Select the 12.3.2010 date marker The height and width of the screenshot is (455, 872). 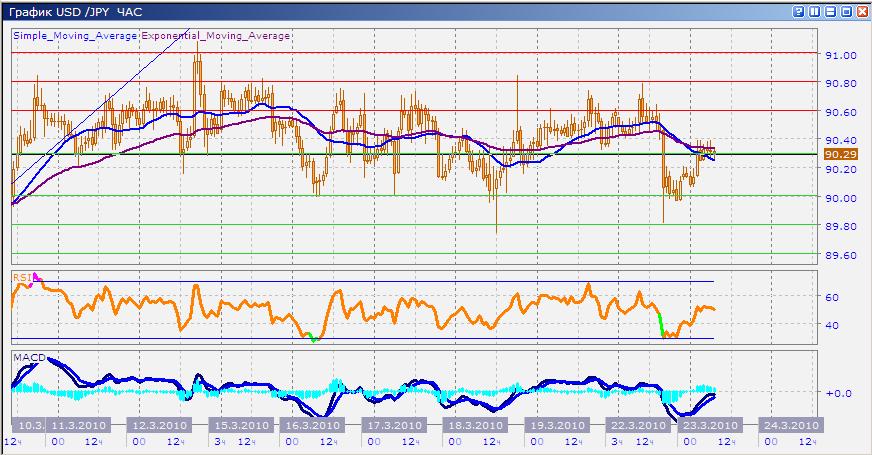coord(159,426)
